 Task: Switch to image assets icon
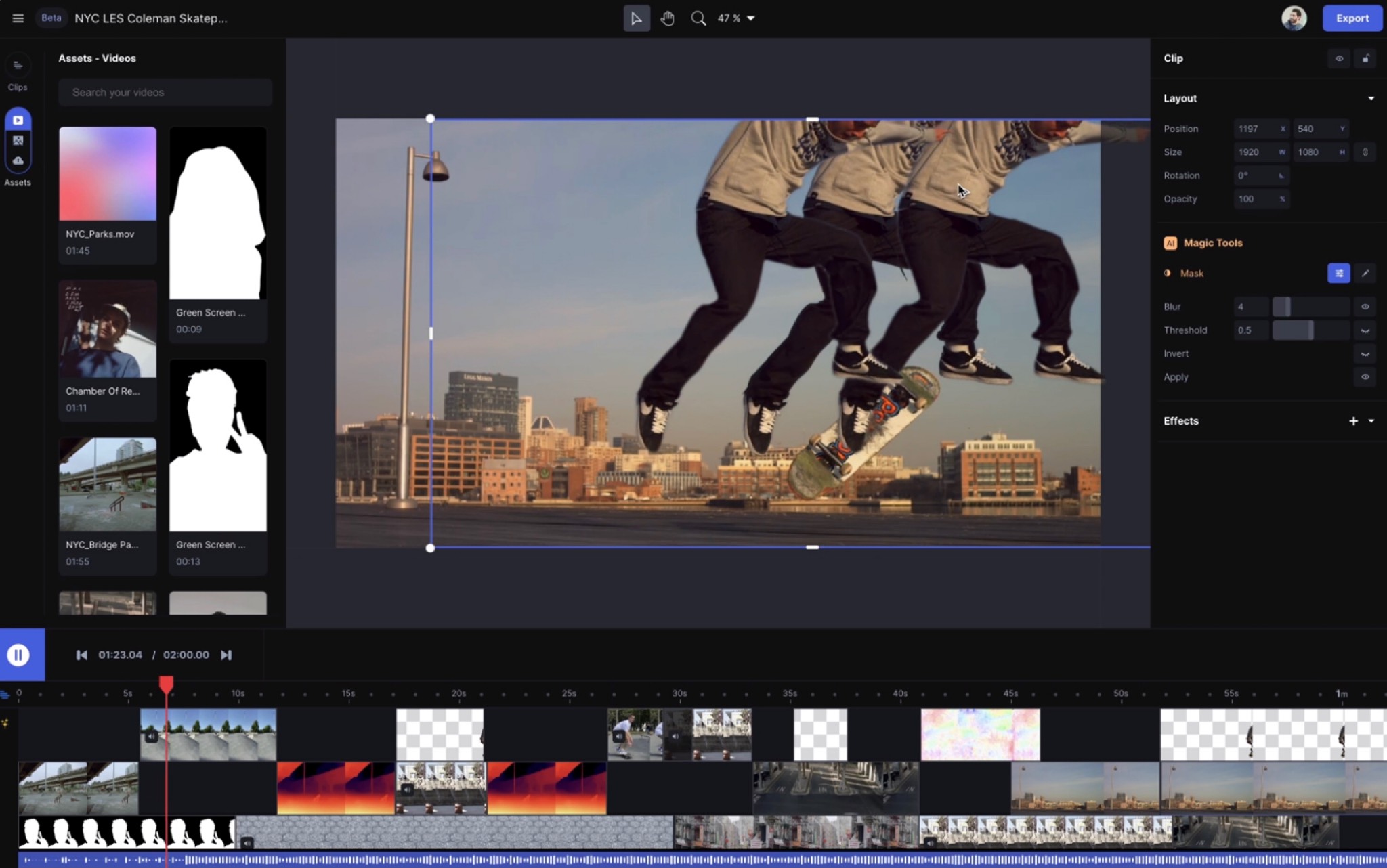(18, 141)
